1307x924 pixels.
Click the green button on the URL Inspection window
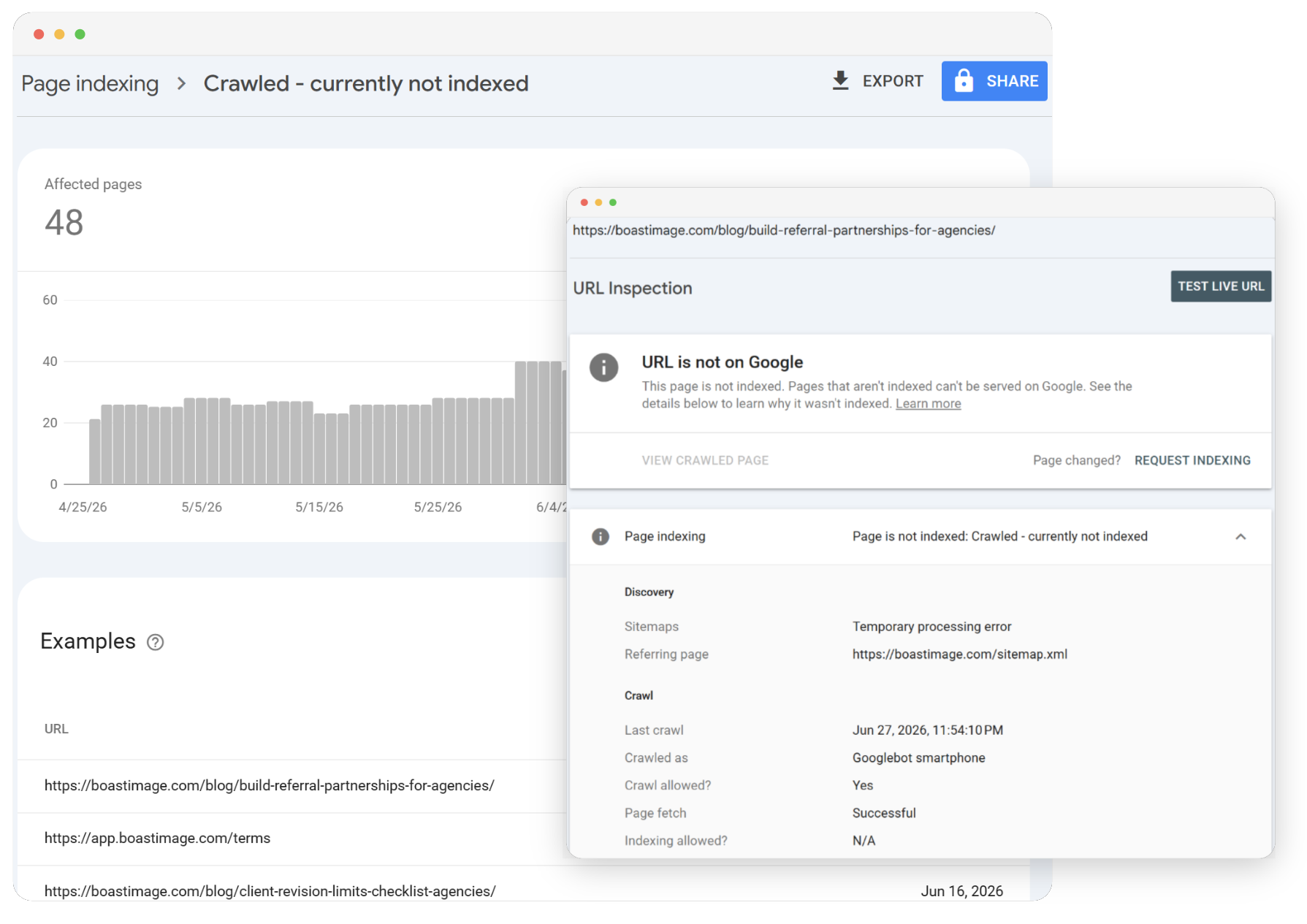tap(613, 202)
